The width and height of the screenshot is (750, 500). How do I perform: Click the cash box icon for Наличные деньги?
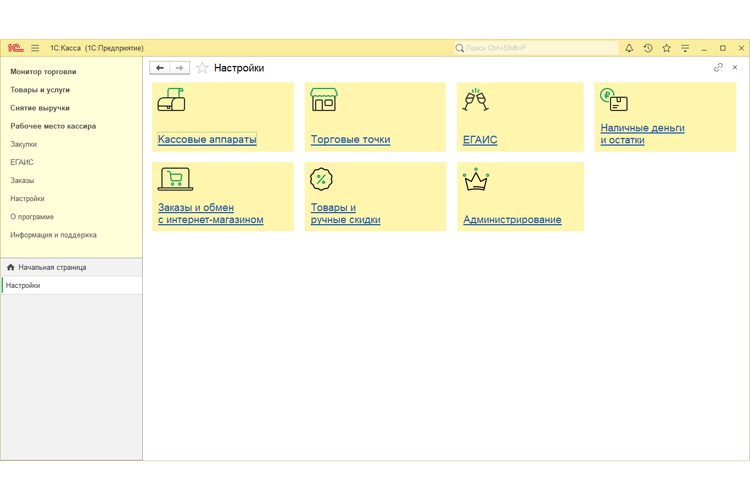[614, 100]
